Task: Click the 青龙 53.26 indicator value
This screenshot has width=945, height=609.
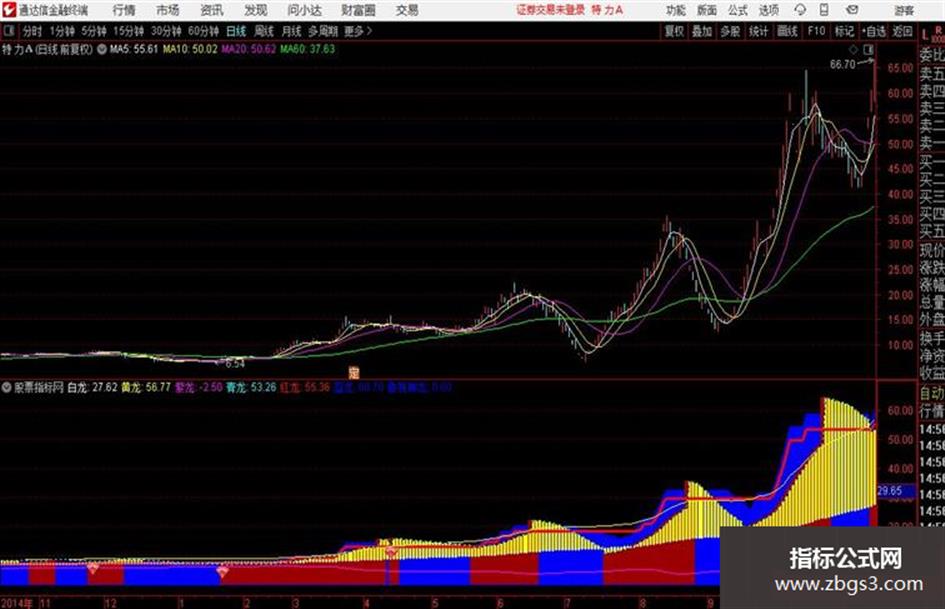Action: [251, 387]
